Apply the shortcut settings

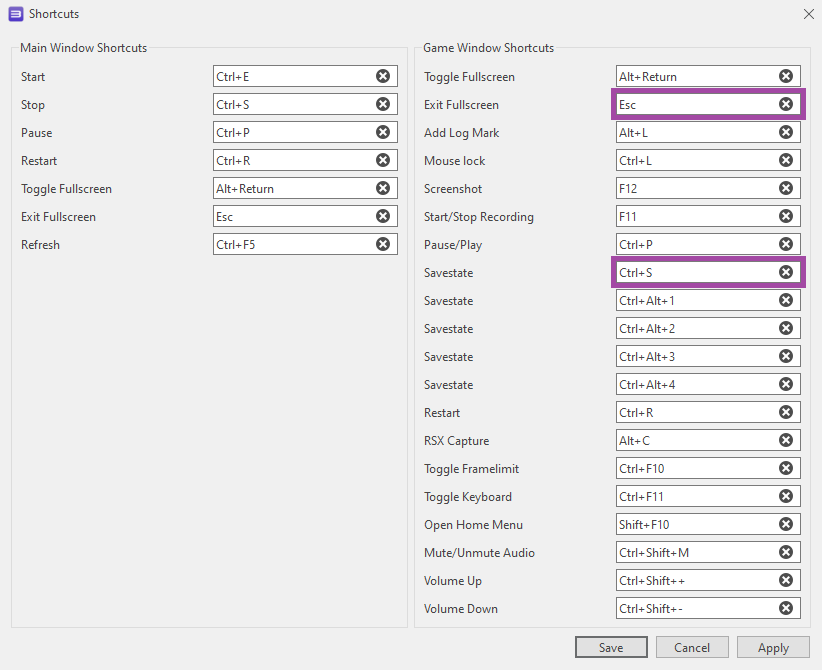[773, 648]
